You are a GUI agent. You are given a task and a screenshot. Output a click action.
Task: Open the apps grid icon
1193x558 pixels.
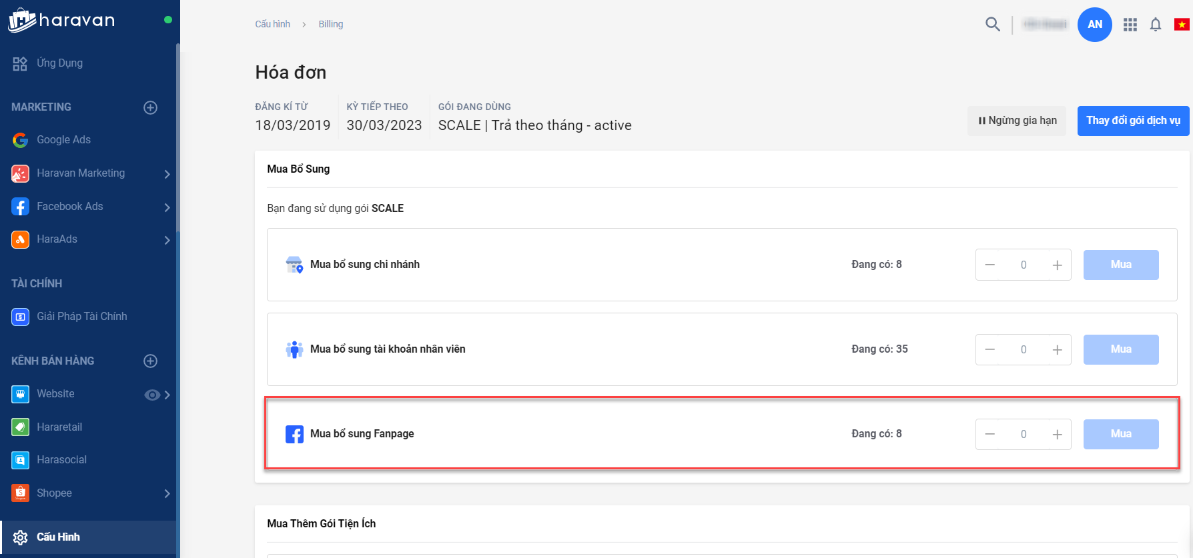1130,24
